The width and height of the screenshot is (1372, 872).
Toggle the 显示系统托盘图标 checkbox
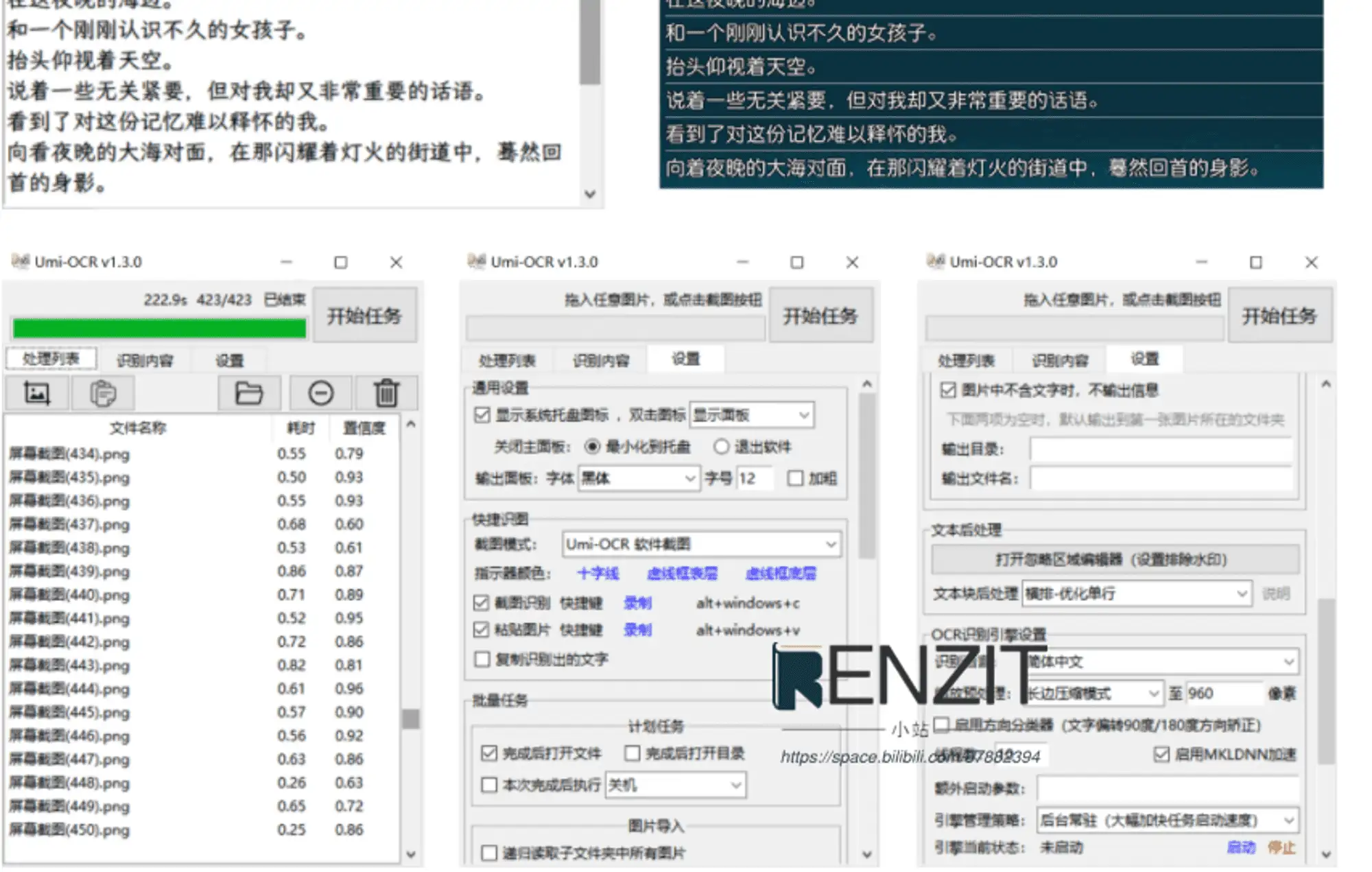coord(482,415)
